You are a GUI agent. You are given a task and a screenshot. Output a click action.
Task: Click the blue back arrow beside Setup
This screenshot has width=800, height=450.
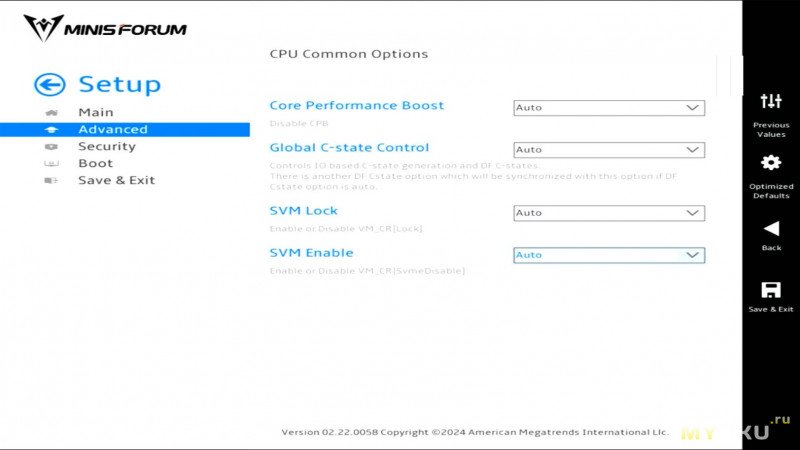[x=49, y=85]
